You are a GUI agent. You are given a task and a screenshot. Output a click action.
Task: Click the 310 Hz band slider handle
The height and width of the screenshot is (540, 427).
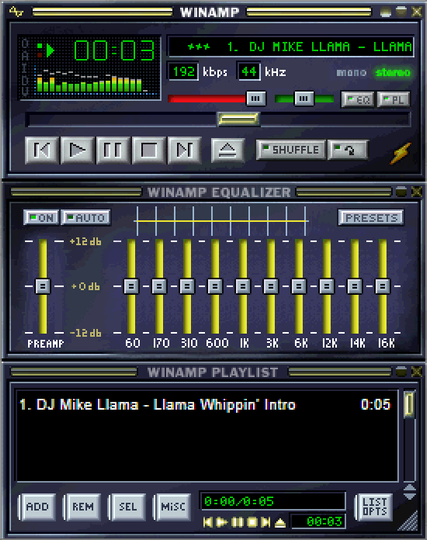pos(187,286)
